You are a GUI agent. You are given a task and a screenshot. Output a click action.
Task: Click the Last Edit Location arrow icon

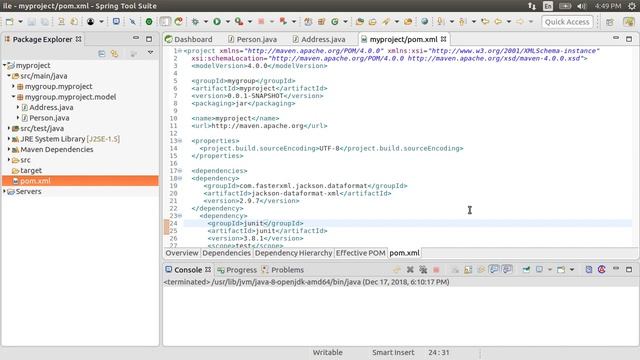485,22
